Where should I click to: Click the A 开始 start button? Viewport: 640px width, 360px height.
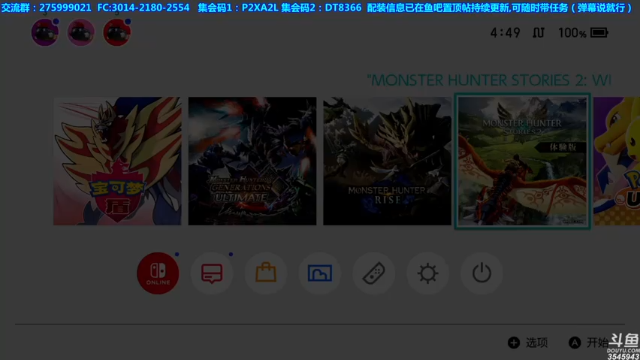coord(589,342)
